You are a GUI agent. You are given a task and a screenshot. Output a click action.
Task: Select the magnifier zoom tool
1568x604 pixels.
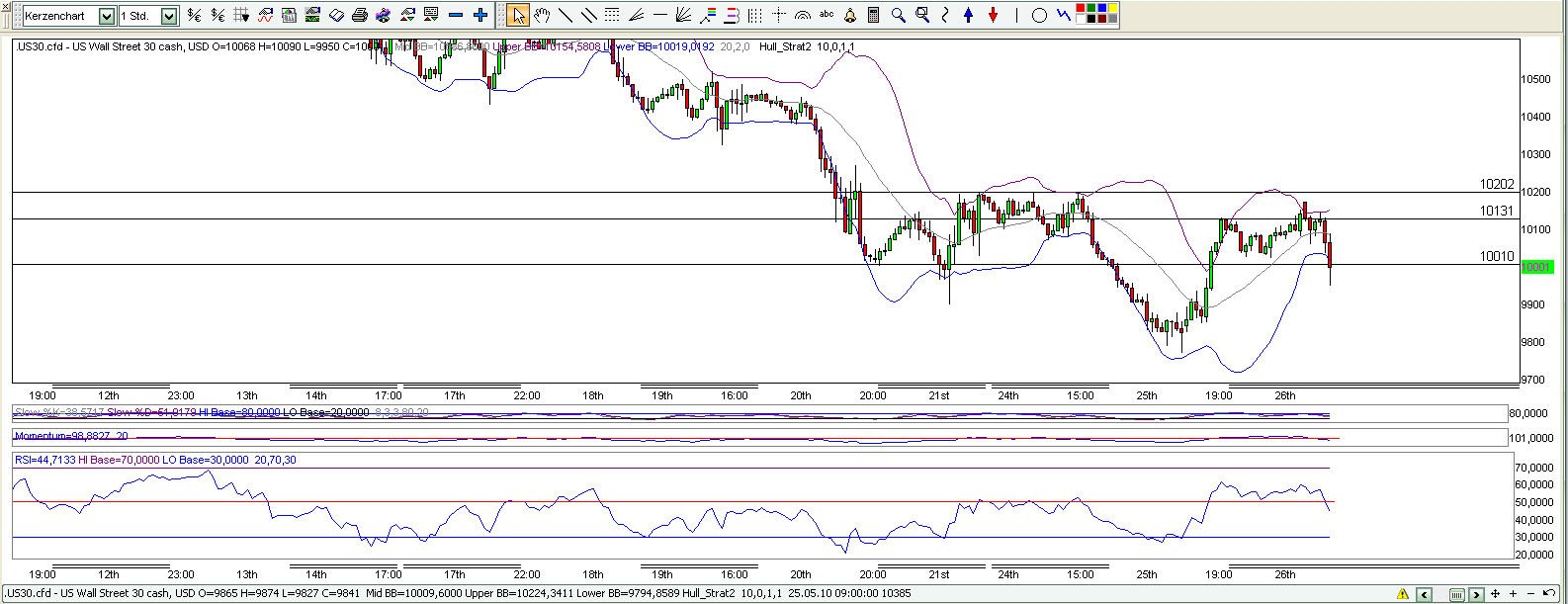coord(898,15)
